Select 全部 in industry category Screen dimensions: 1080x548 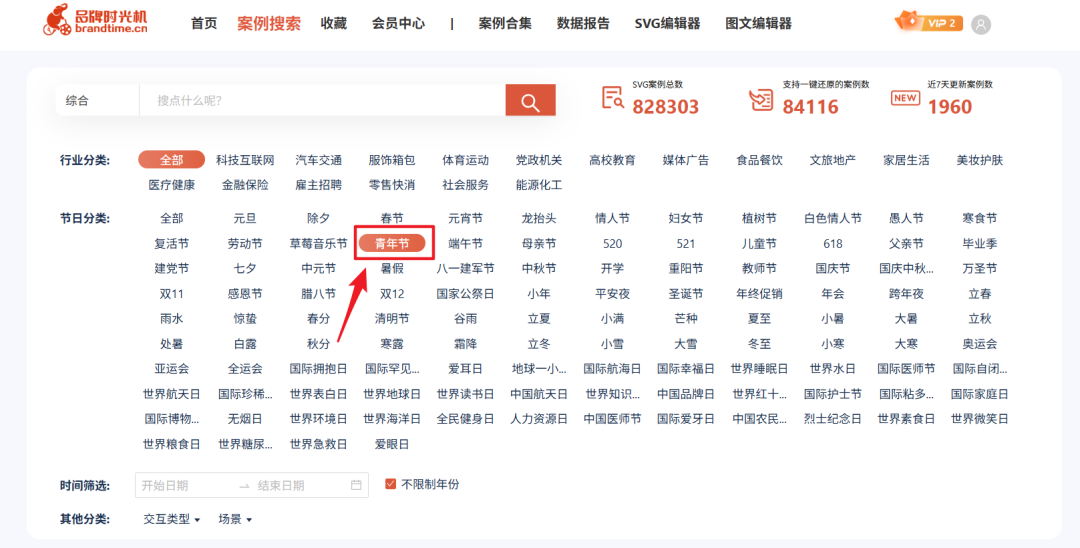(172, 160)
